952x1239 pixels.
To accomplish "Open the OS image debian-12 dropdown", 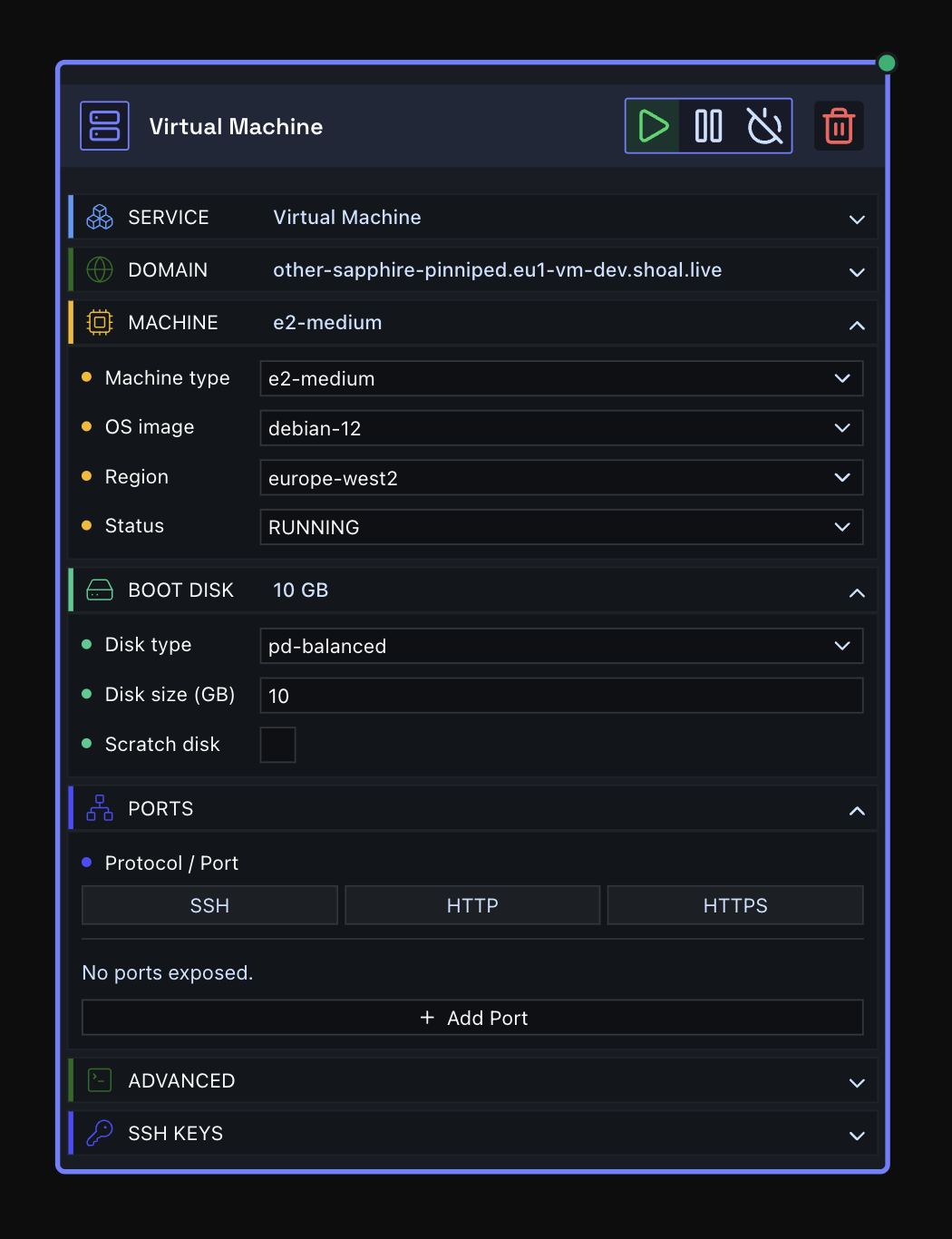I will click(x=561, y=428).
